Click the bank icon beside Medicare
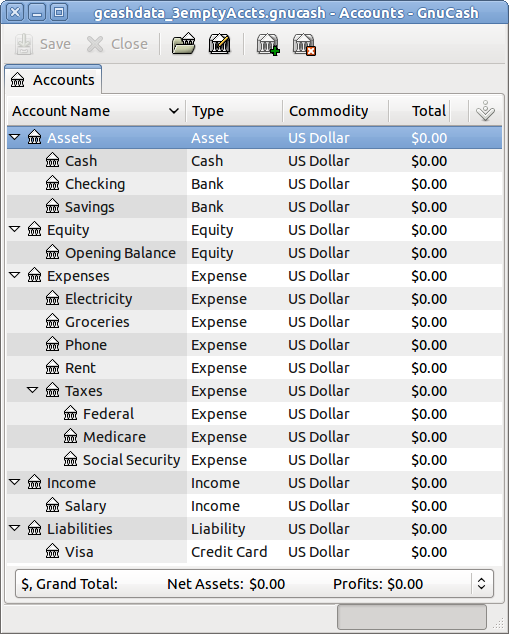 click(70, 437)
